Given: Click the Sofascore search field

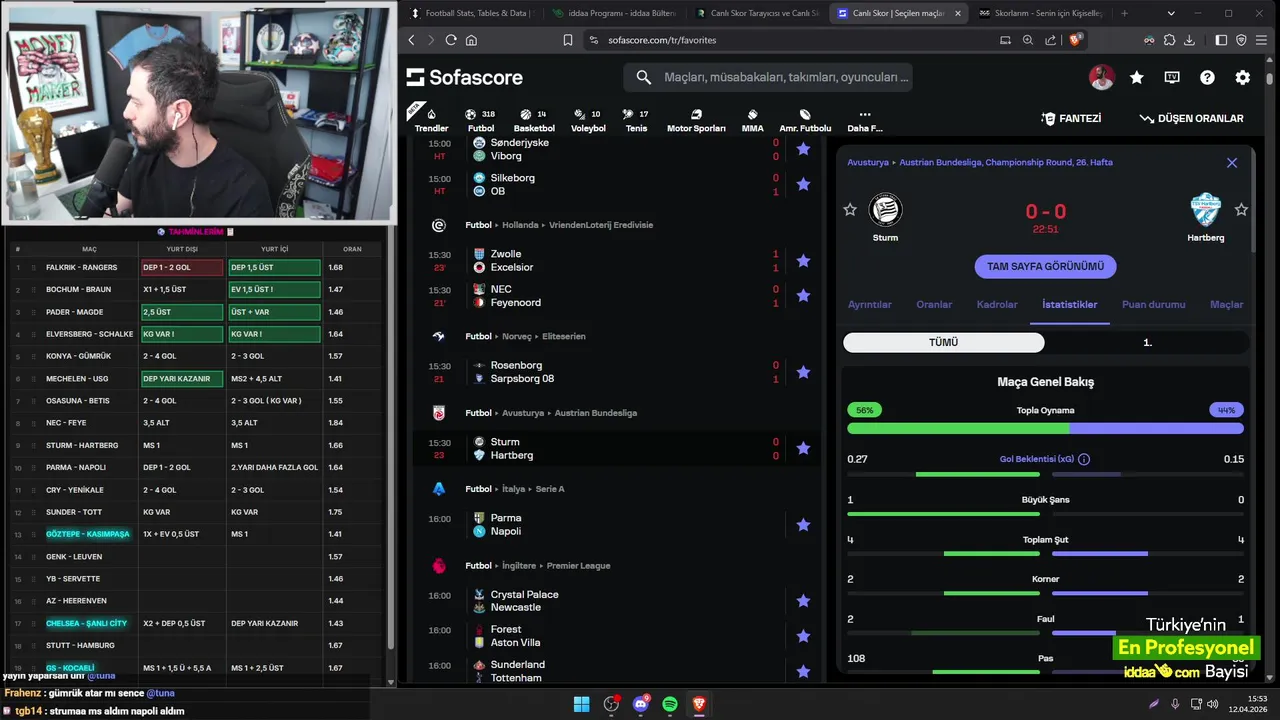Looking at the screenshot, I should pos(768,77).
